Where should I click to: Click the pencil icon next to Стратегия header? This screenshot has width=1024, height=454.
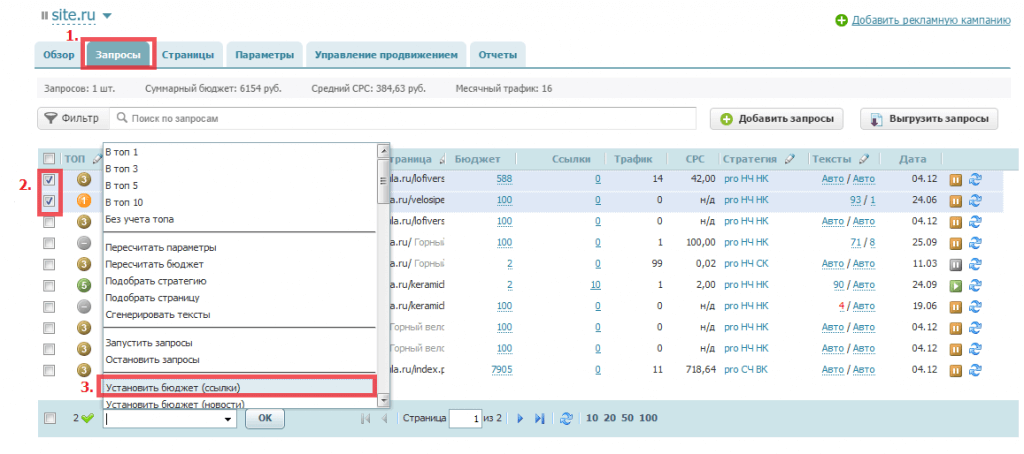coord(790,158)
